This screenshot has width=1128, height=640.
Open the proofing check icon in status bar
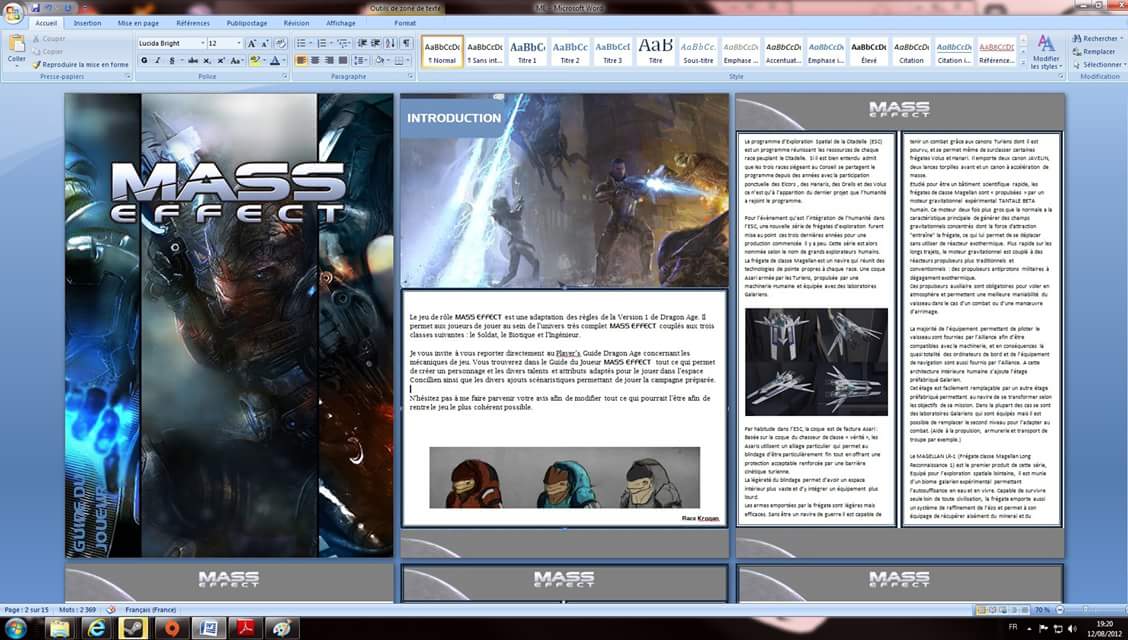[x=112, y=610]
